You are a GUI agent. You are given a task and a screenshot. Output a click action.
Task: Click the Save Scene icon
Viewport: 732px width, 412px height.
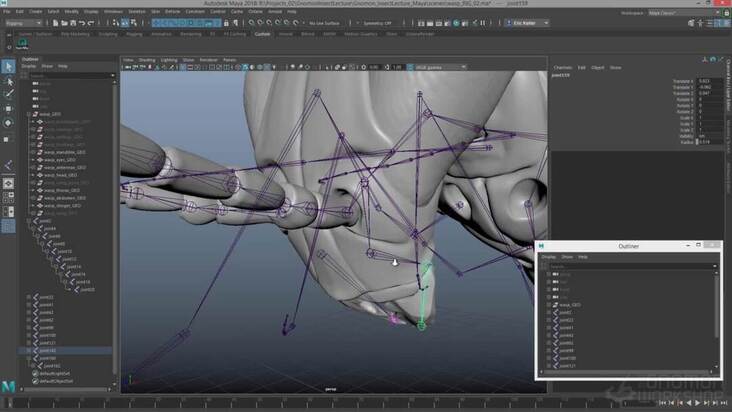(x=73, y=23)
